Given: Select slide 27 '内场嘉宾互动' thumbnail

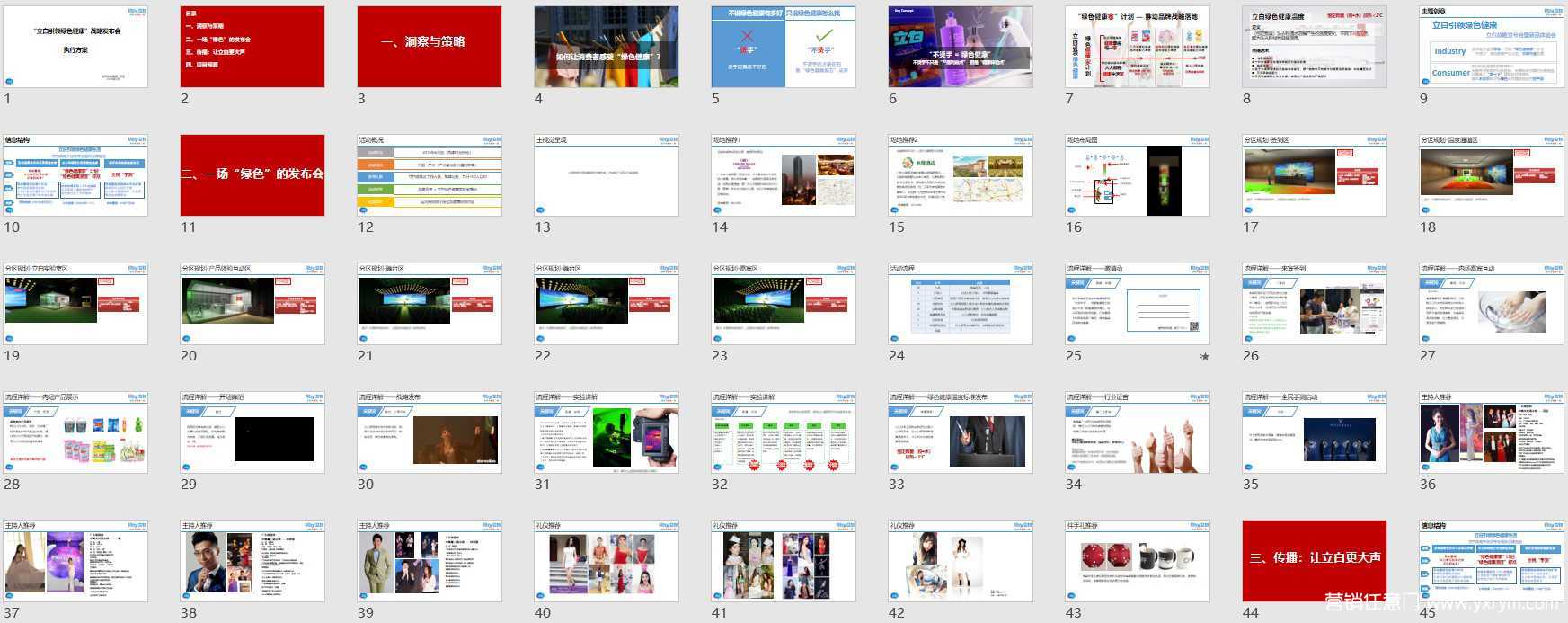Looking at the screenshot, I should [x=1492, y=304].
